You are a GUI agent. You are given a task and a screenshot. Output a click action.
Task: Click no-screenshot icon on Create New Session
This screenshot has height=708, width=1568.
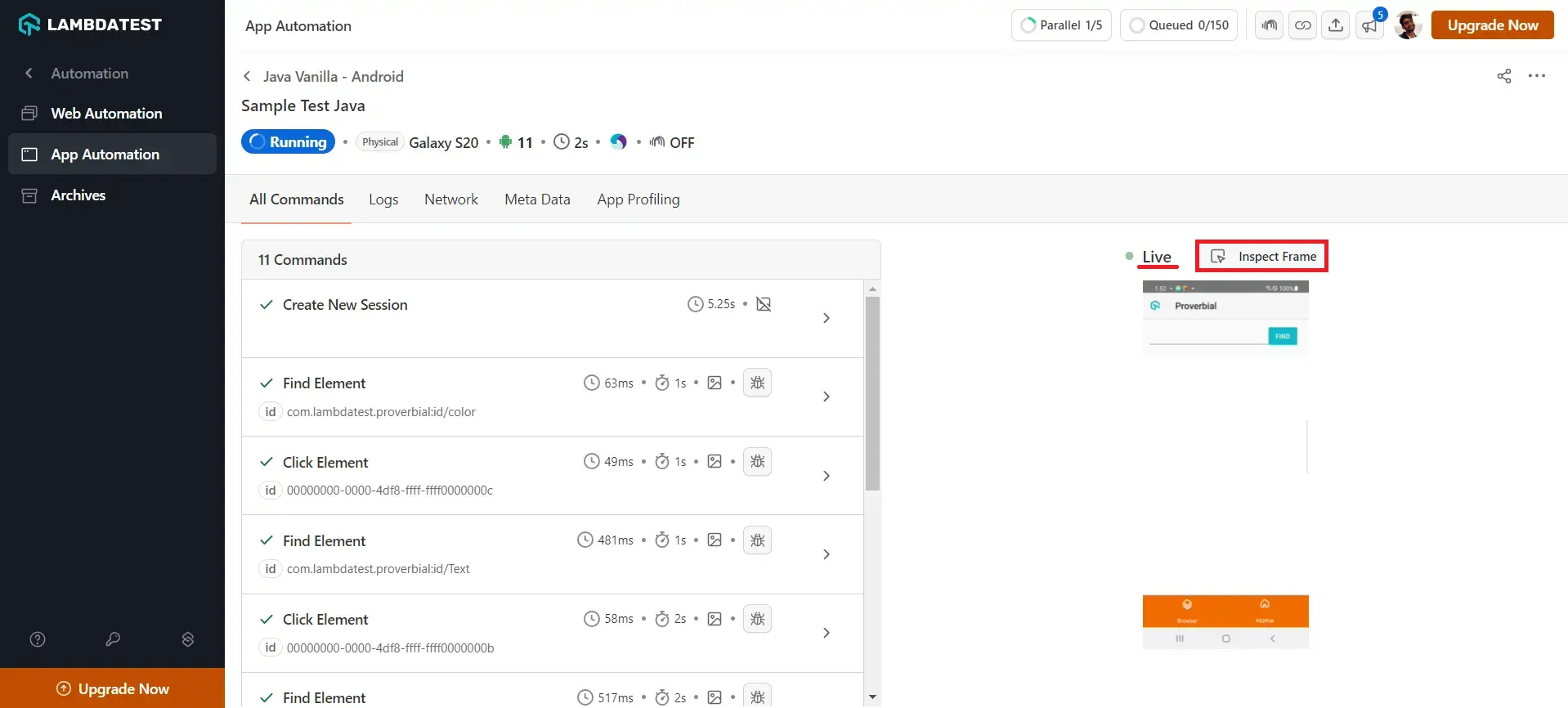[764, 304]
